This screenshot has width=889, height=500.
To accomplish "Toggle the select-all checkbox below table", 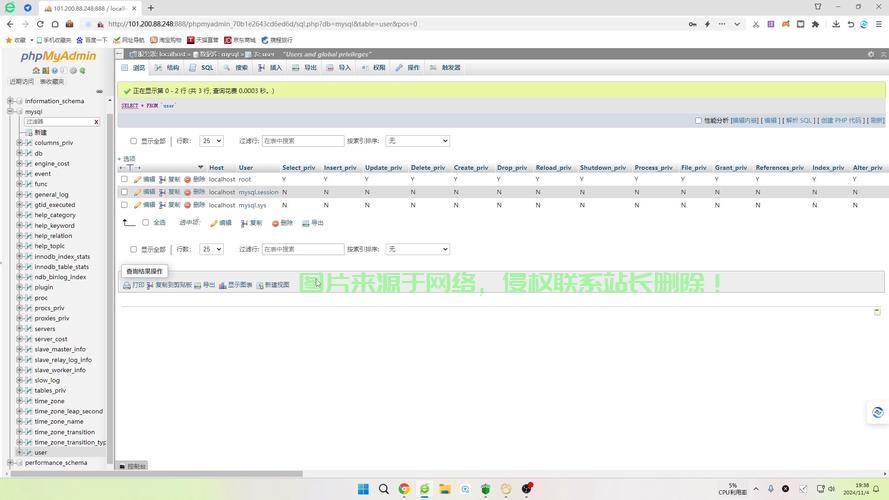I will (146, 223).
